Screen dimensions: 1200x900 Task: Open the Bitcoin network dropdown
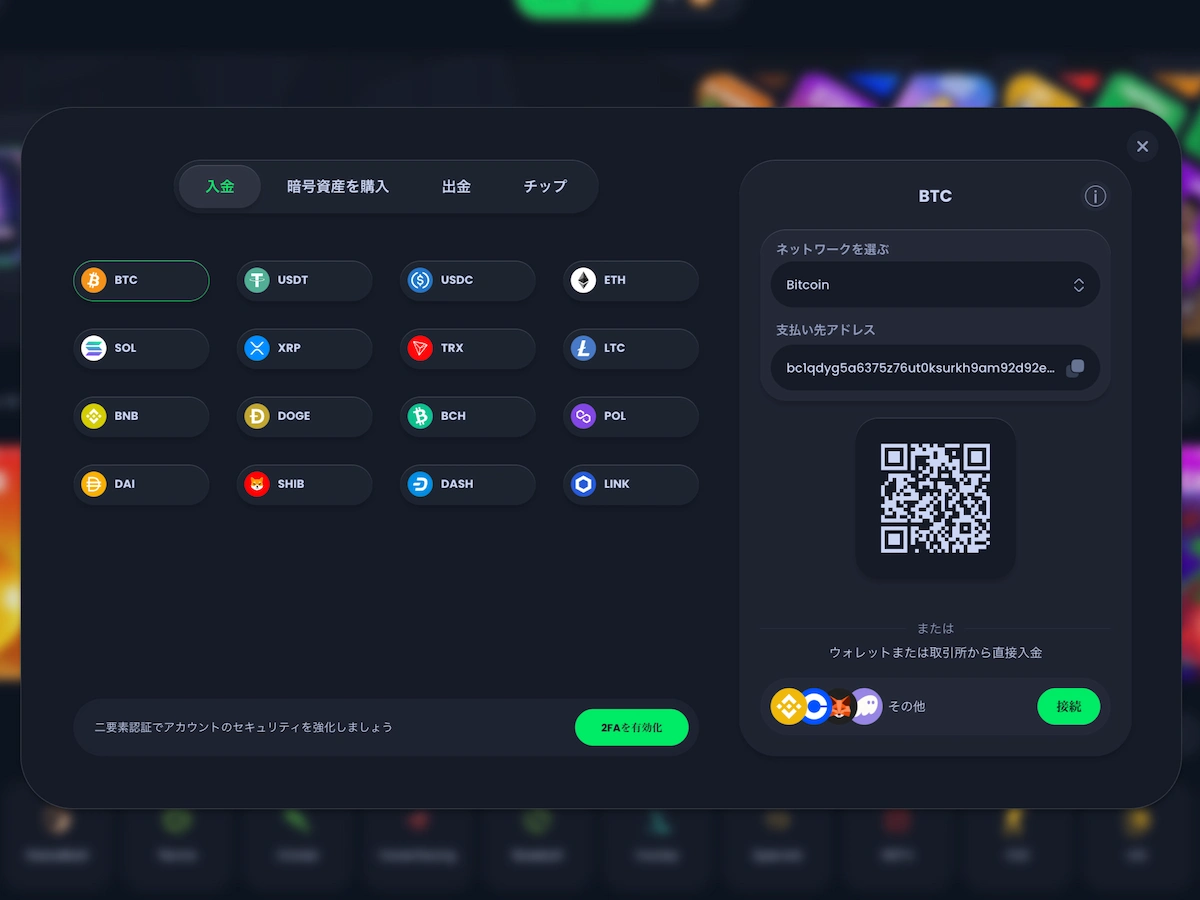[x=935, y=285]
